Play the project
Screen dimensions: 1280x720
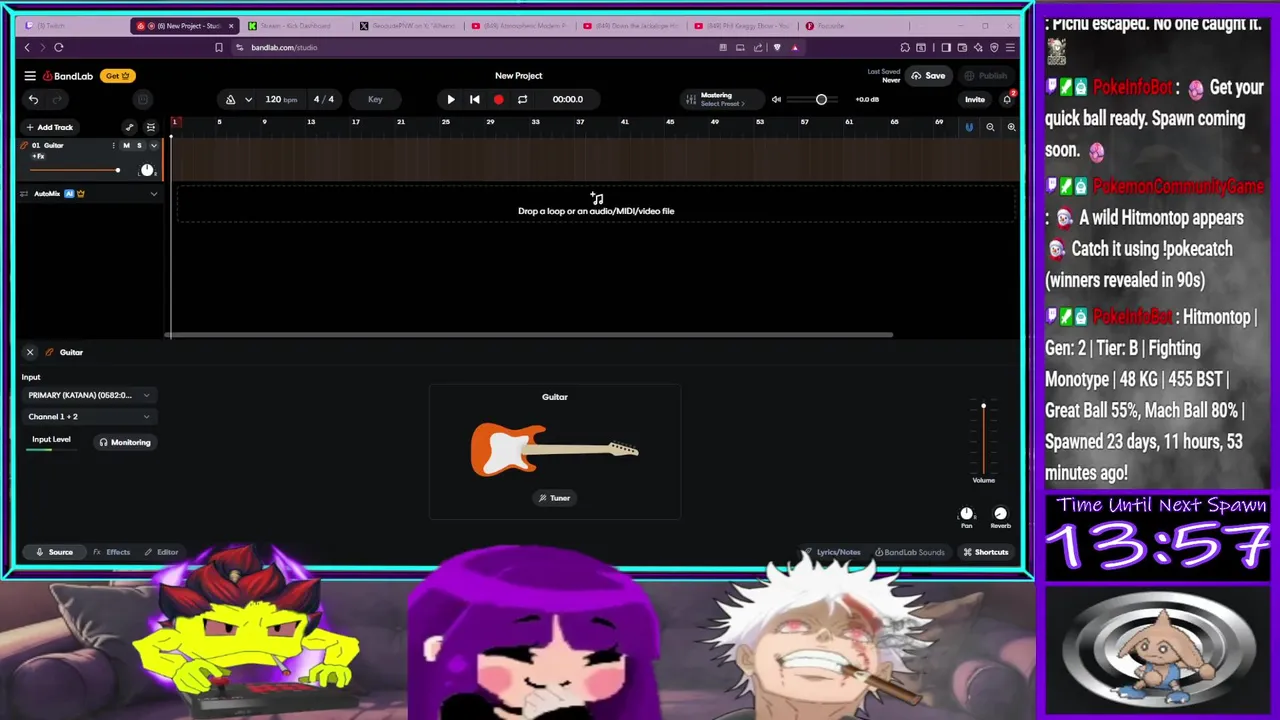pyautogui.click(x=450, y=99)
